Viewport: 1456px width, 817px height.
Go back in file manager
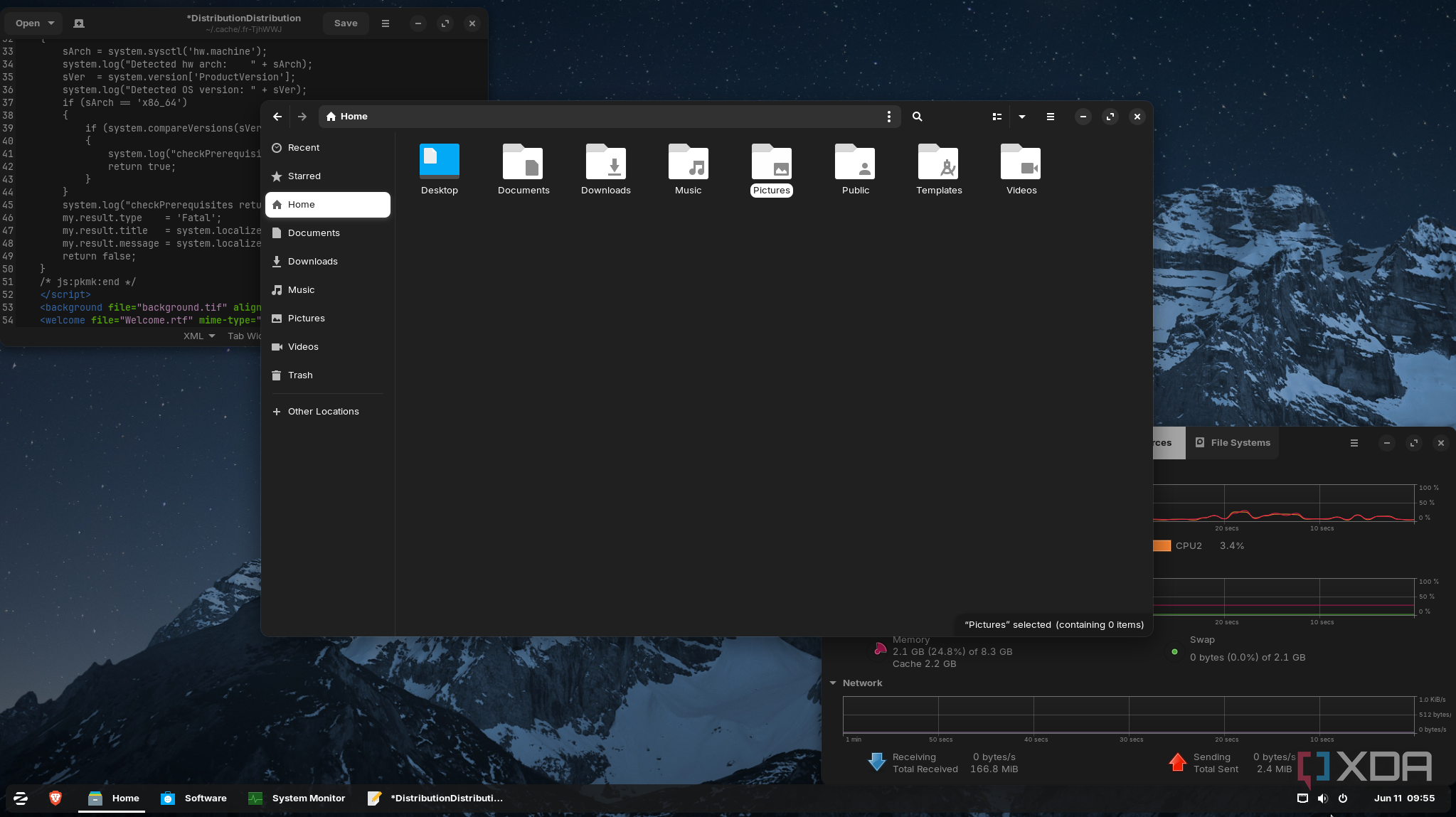[277, 117]
